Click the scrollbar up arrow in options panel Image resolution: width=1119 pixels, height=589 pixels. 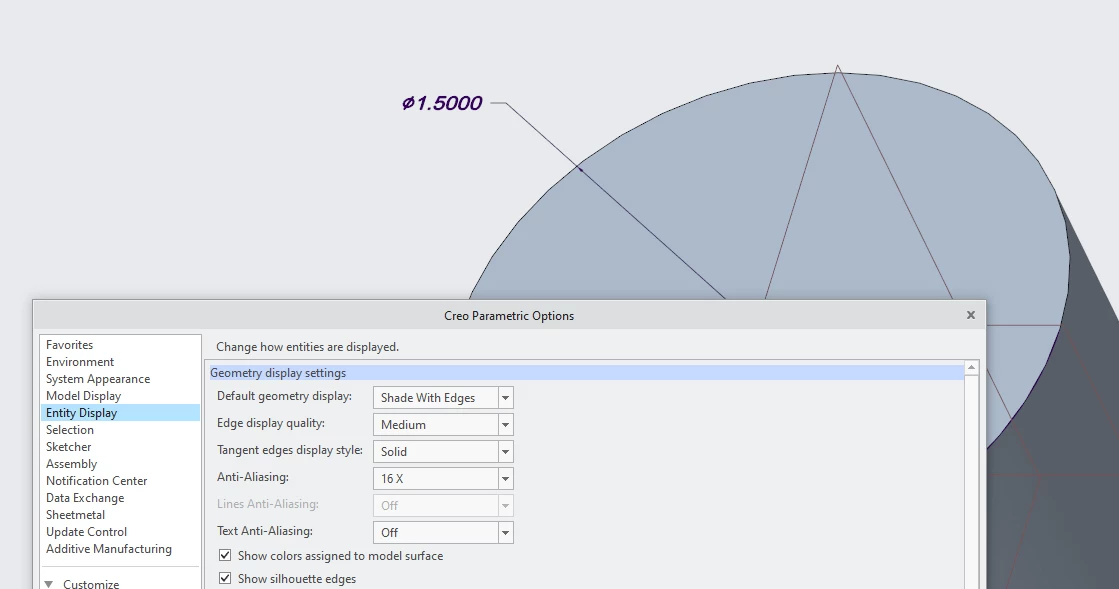coord(971,368)
